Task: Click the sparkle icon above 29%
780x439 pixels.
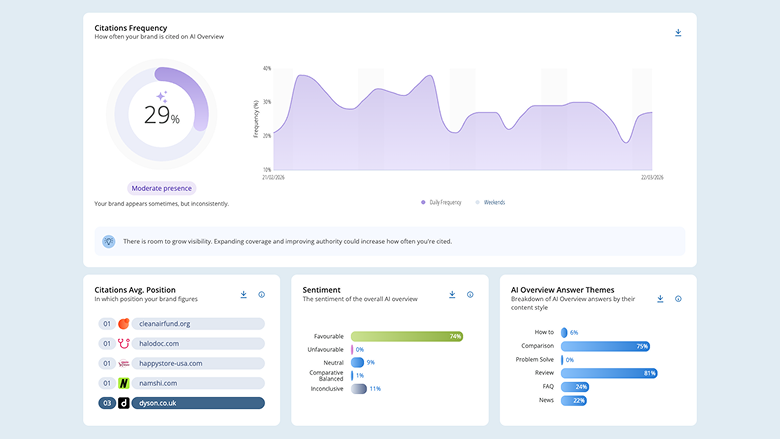Action: coord(162,96)
